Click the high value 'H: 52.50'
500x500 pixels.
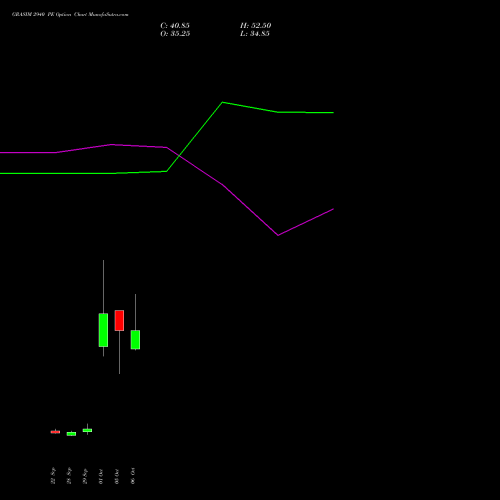(x=255, y=26)
